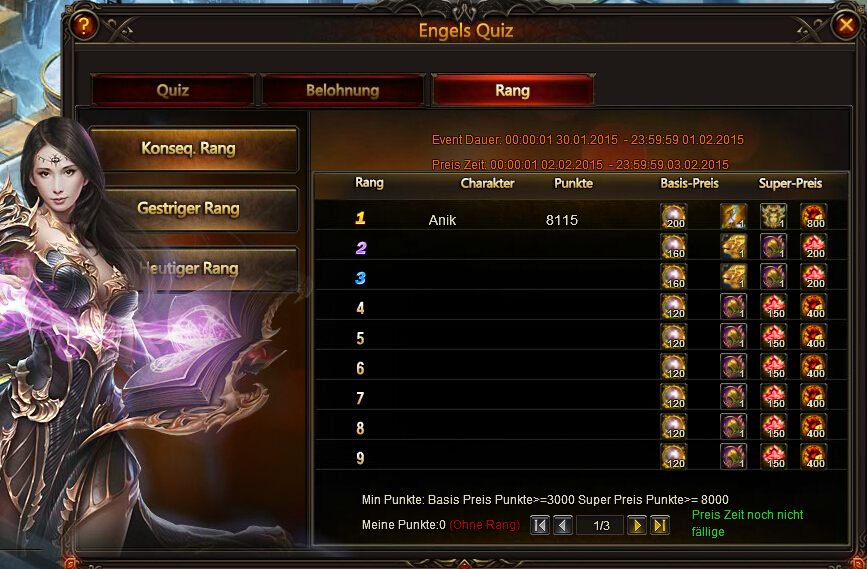Jump to first ranking page
Image resolution: width=867 pixels, height=569 pixels.
540,525
